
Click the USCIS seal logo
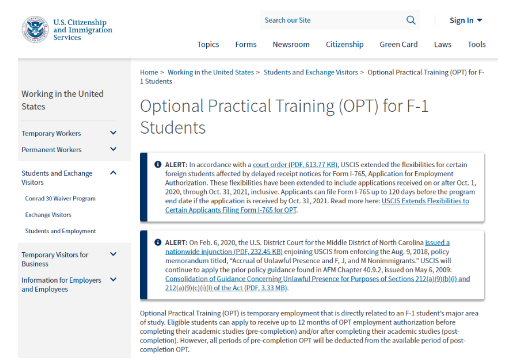pos(35,29)
